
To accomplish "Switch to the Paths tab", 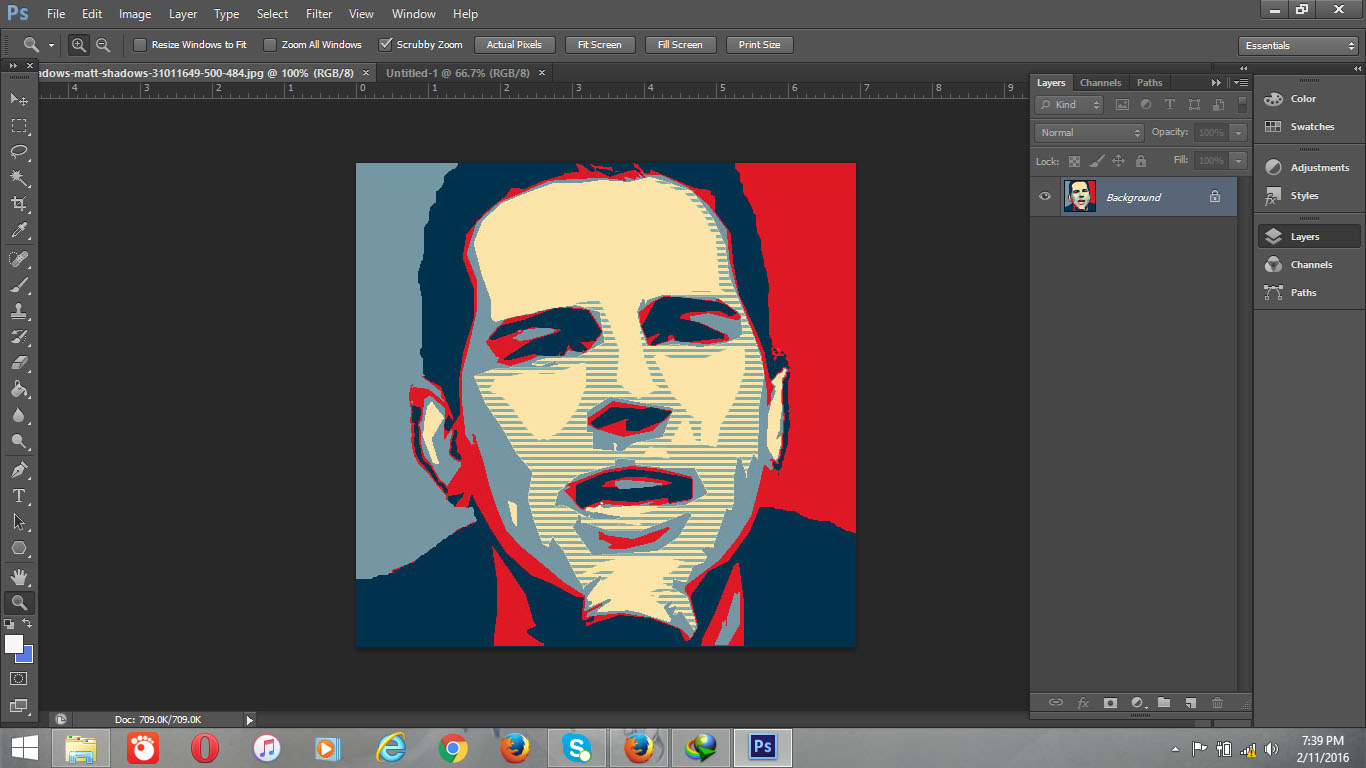I will pos(1150,82).
